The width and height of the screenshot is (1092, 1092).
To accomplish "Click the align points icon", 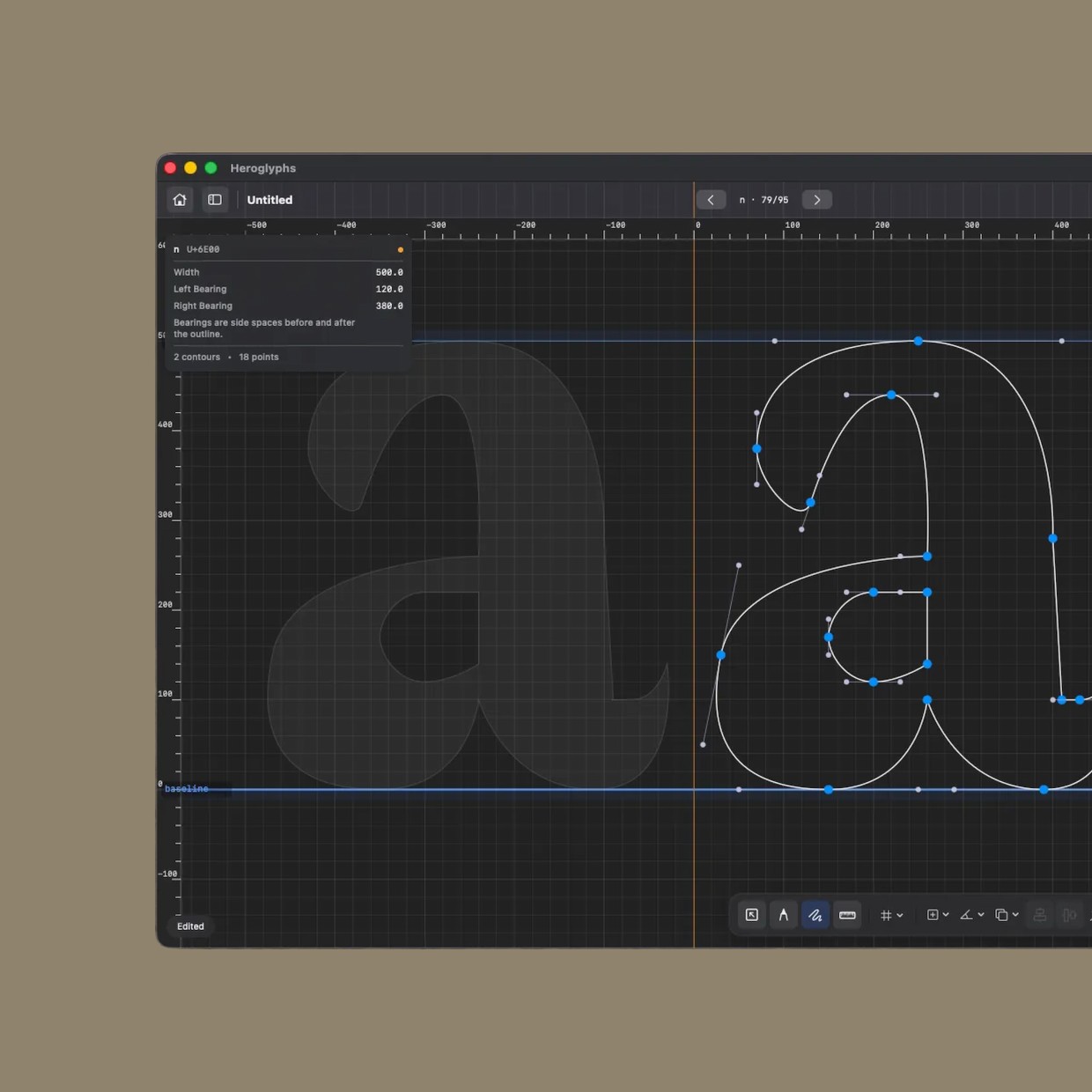I will pos(1039,915).
